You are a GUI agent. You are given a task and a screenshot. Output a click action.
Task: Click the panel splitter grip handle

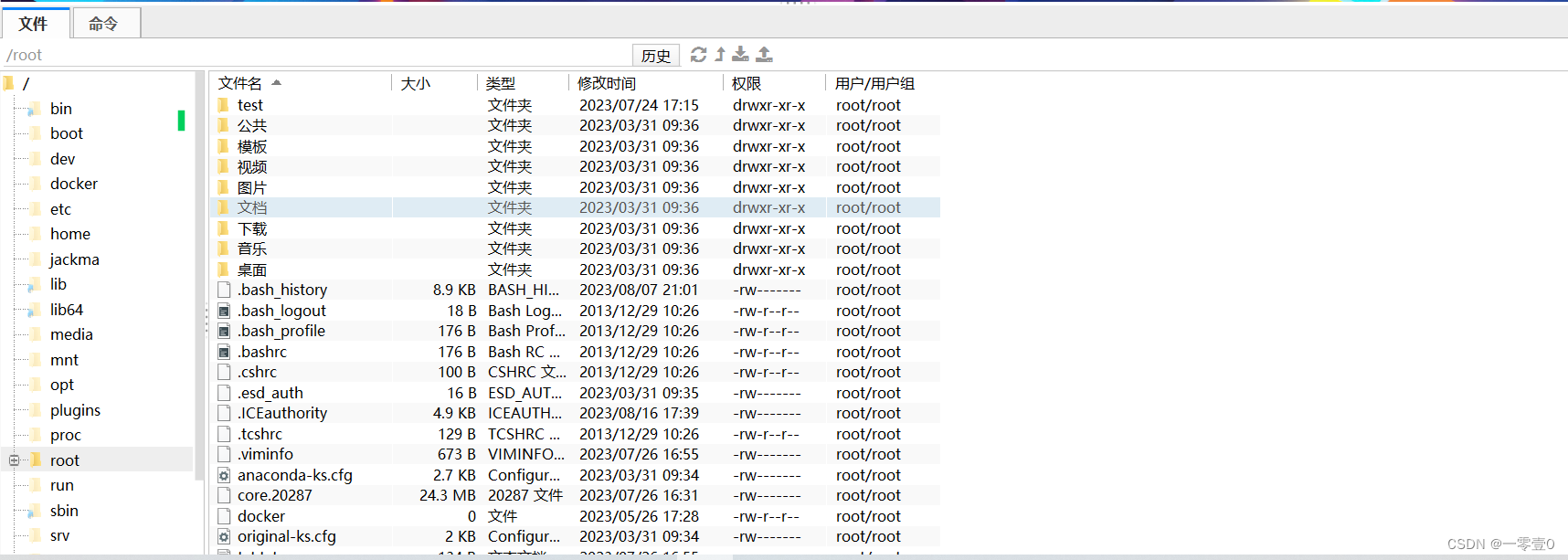(207, 318)
